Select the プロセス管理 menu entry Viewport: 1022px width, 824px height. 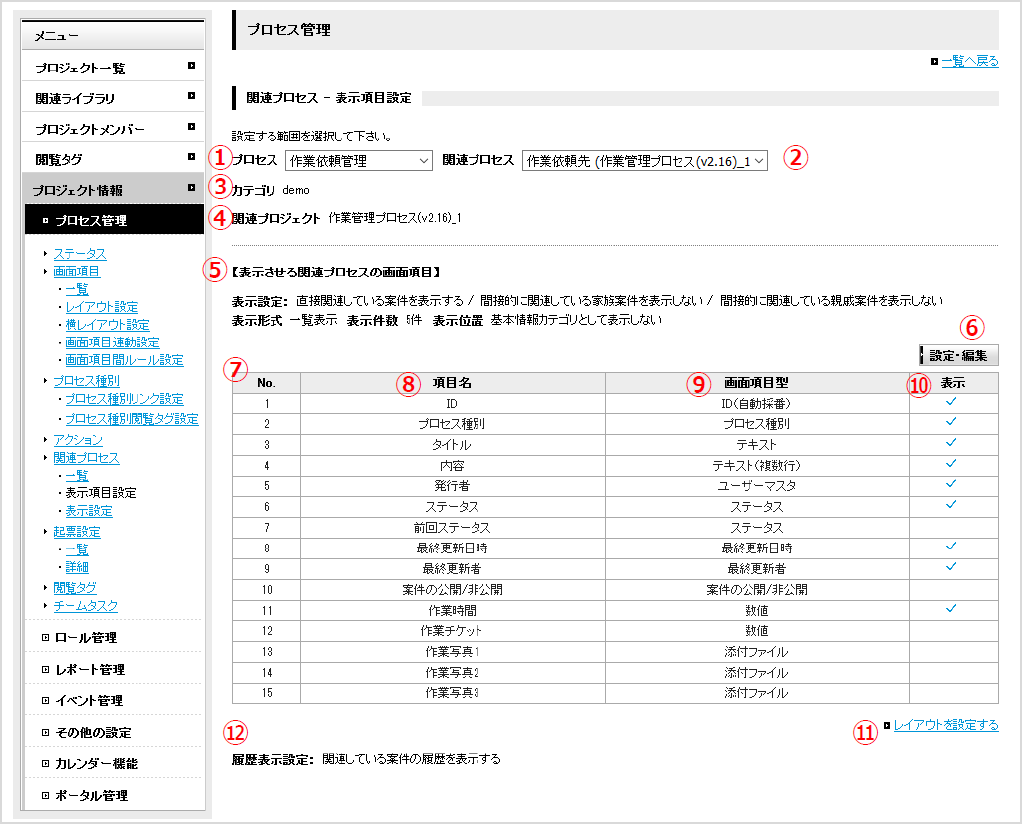click(x=114, y=220)
